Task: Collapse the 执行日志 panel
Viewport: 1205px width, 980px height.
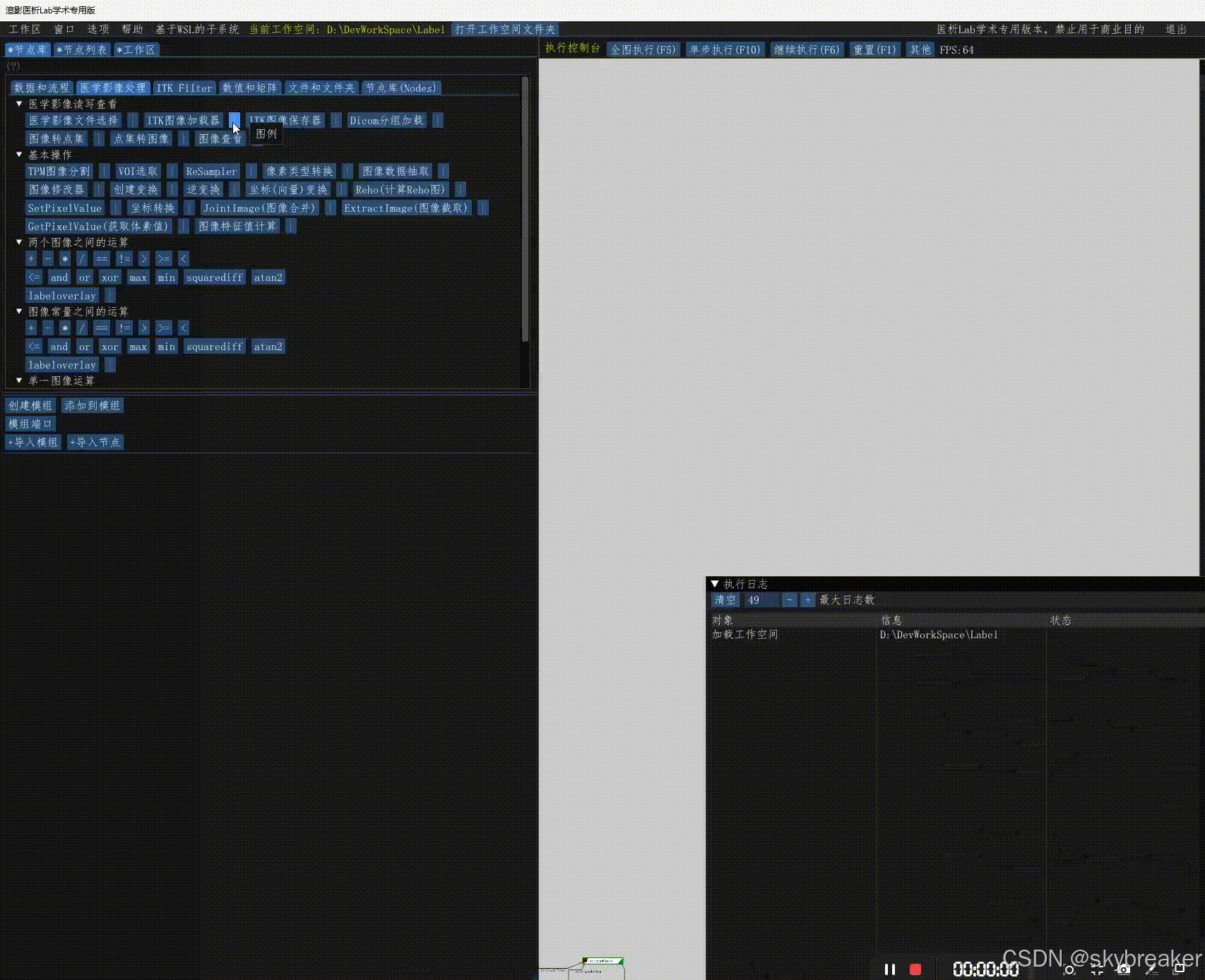Action: tap(715, 584)
